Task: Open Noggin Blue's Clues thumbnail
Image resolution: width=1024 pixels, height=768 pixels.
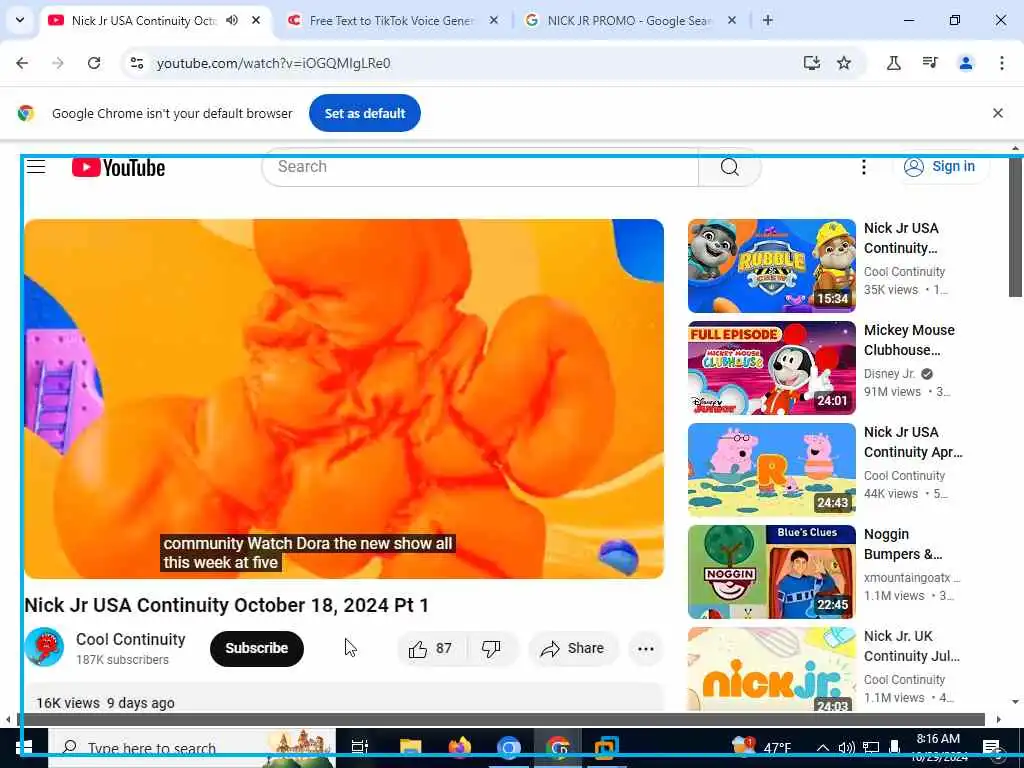Action: pos(771,571)
